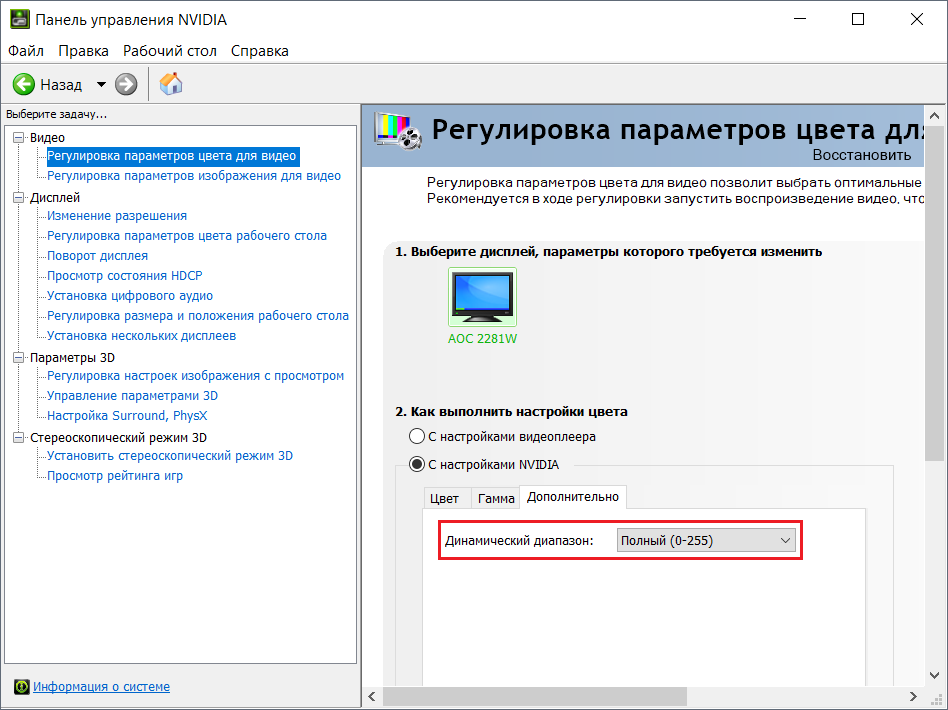The height and width of the screenshot is (710, 948).
Task: Click the Восстановить link
Action: pyautogui.click(x=862, y=155)
